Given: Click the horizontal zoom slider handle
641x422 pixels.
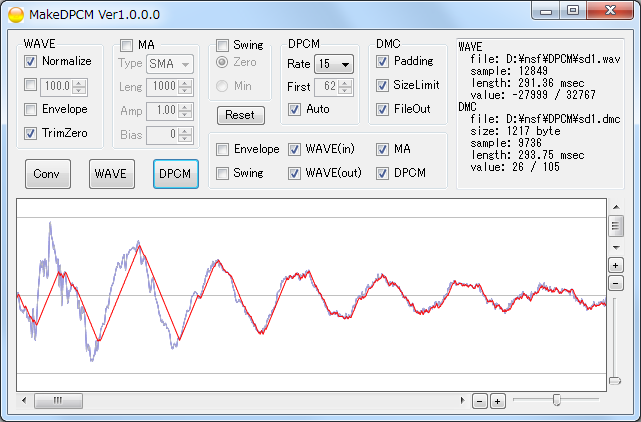Looking at the screenshot, I should tap(556, 400).
